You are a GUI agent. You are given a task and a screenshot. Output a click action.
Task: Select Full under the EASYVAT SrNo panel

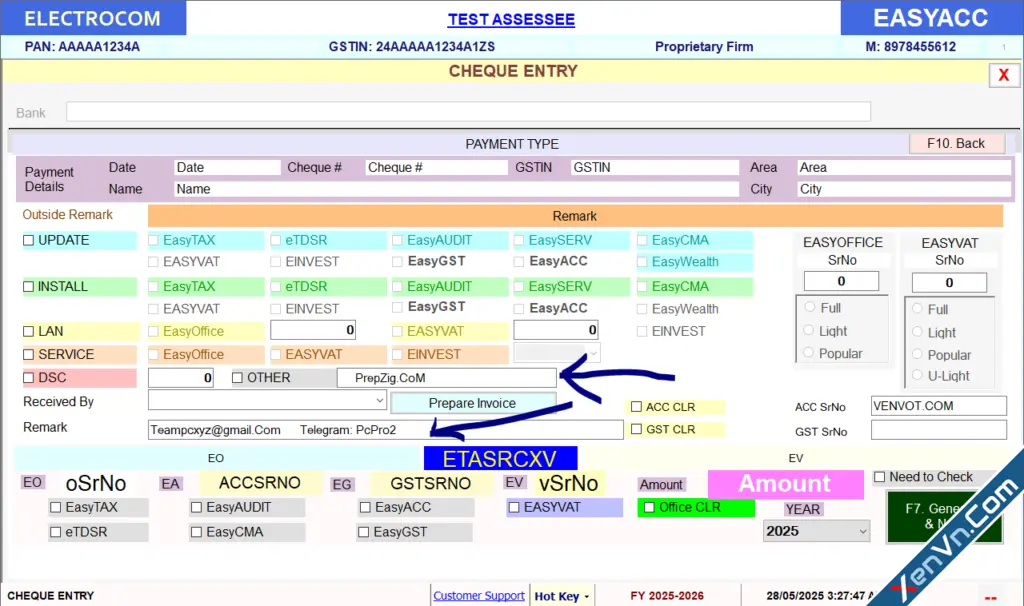point(918,308)
